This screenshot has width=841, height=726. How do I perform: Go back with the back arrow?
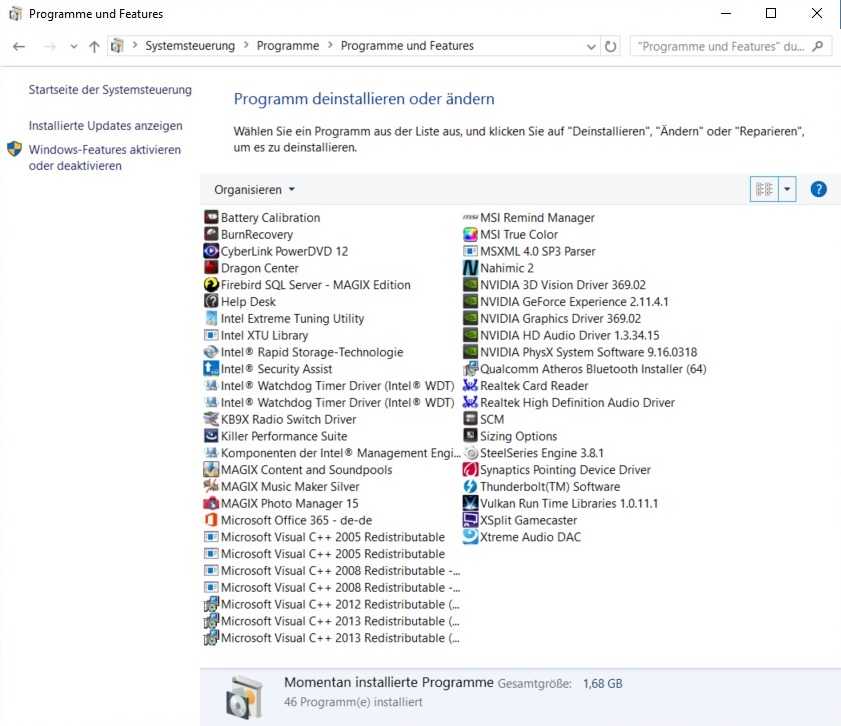click(x=19, y=47)
